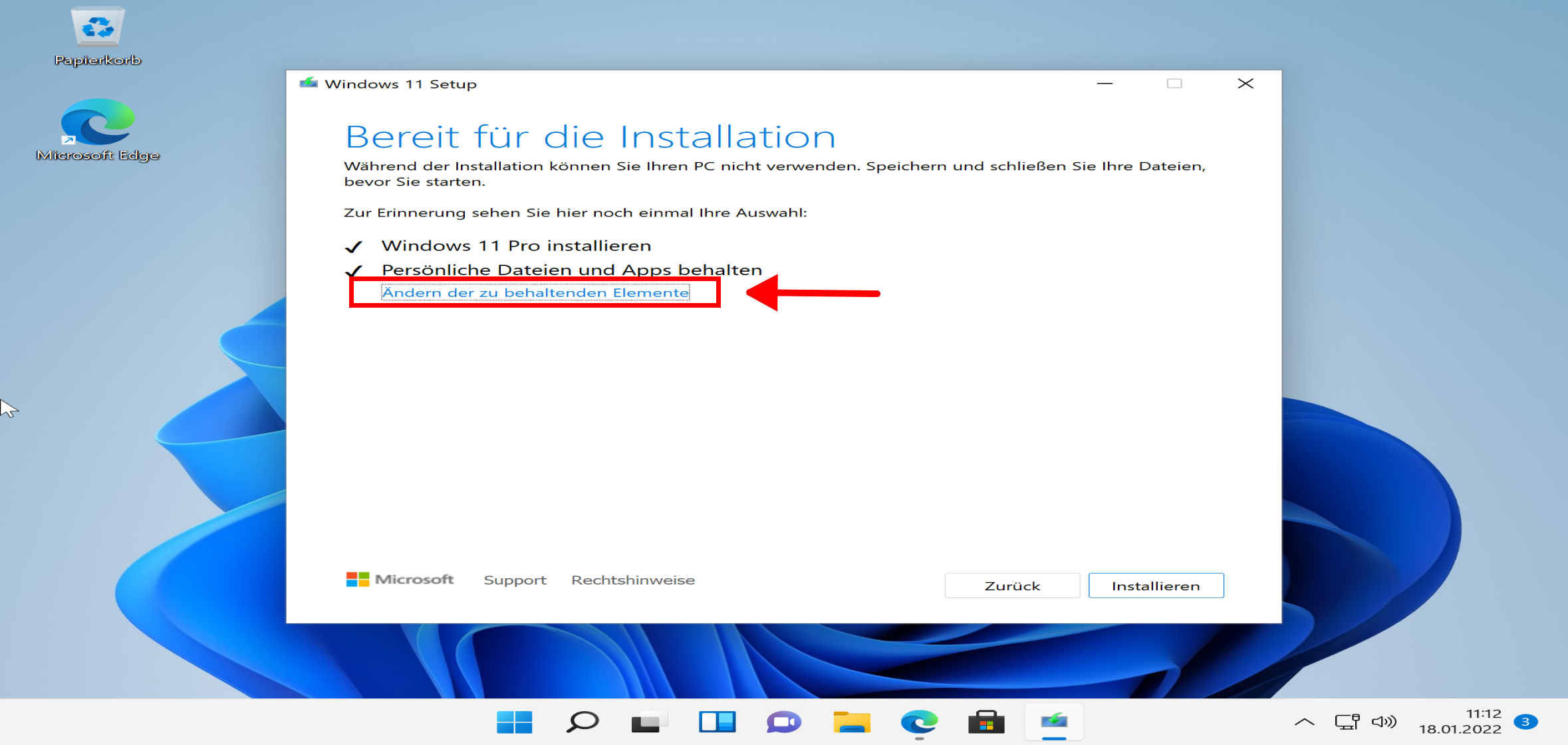1568x745 pixels.
Task: Open File Explorer from taskbar
Action: pos(852,722)
